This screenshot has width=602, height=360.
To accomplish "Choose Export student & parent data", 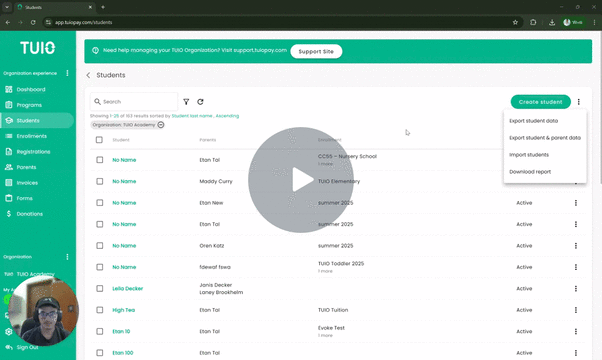I will pos(545,138).
